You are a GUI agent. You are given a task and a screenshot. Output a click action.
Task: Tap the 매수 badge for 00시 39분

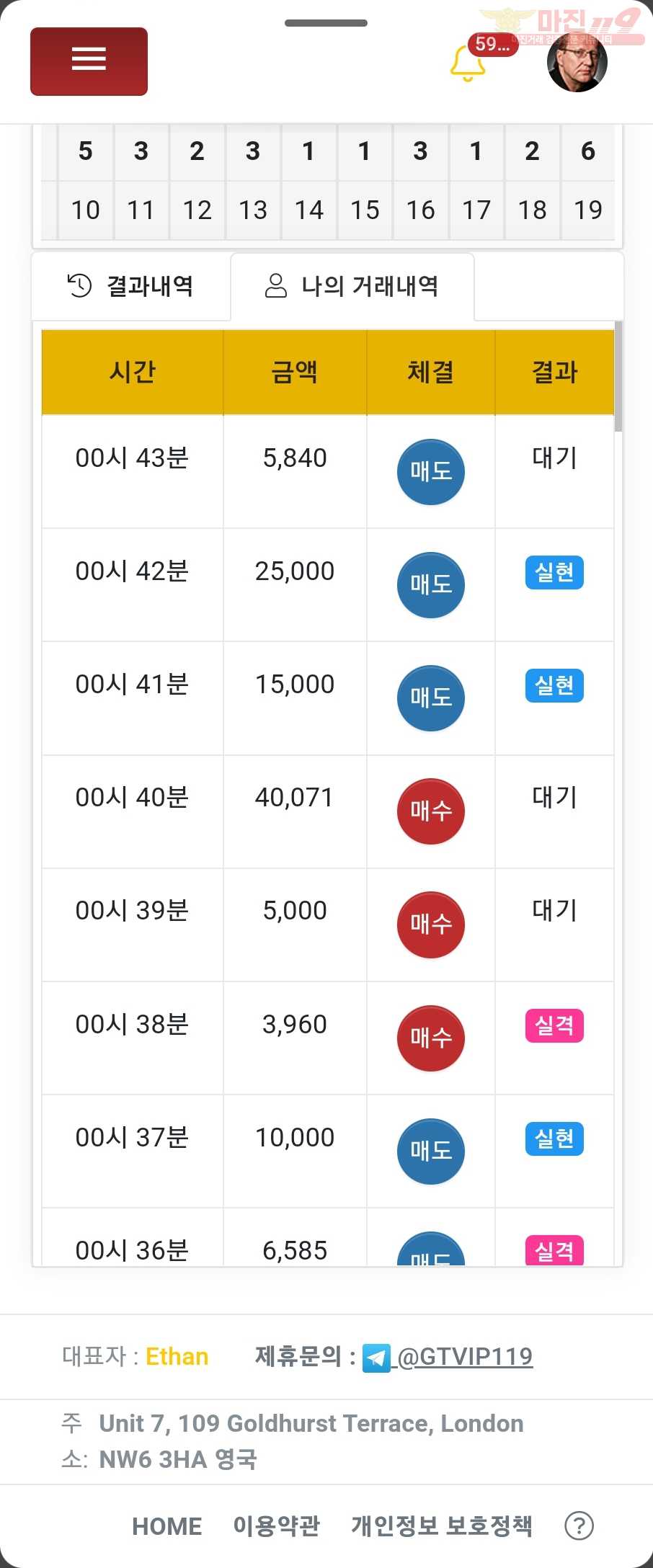point(431,925)
